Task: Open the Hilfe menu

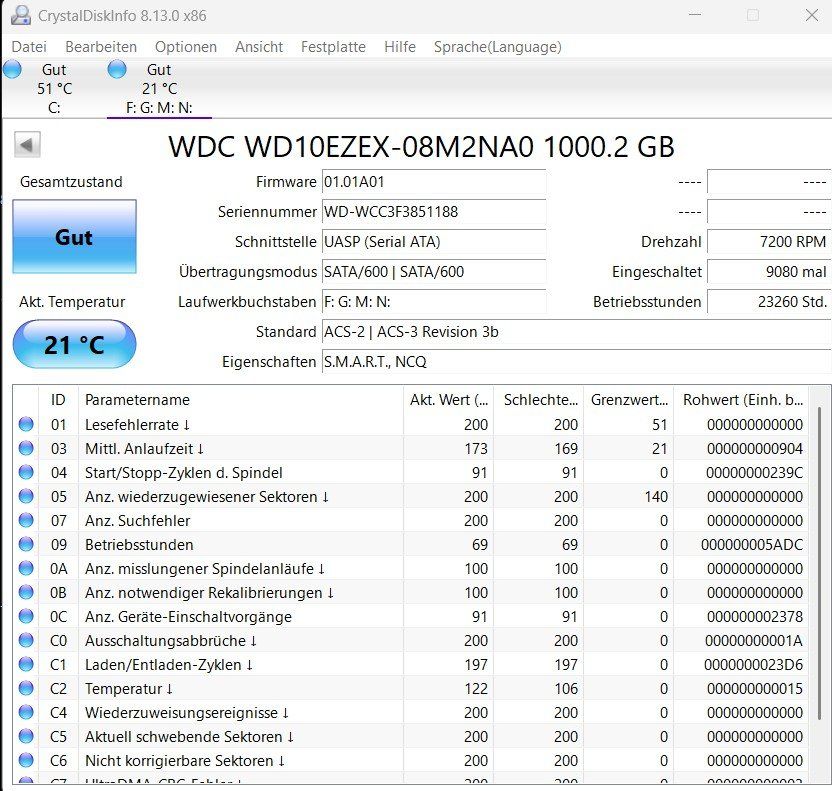Action: tap(400, 47)
